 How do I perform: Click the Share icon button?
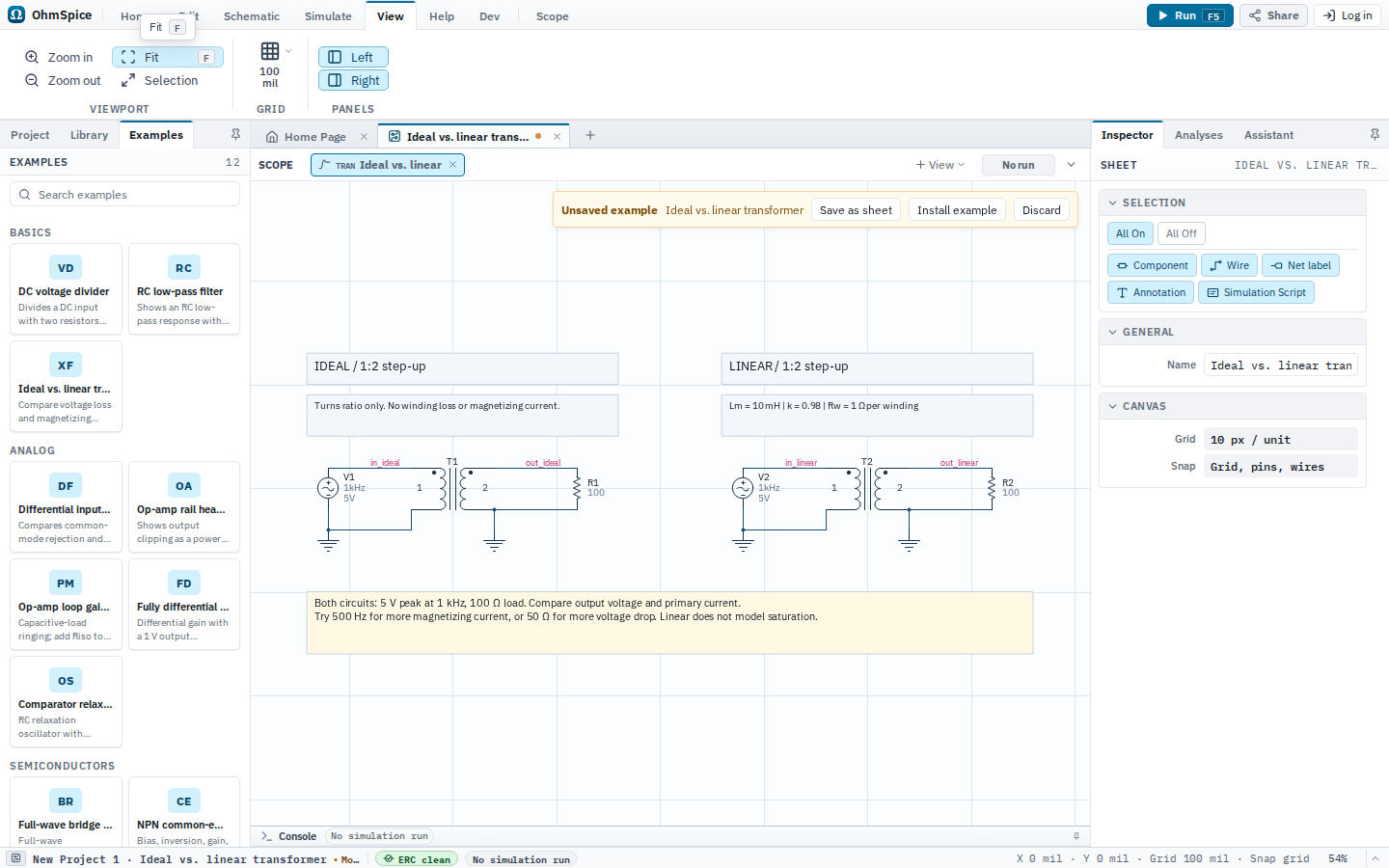click(x=1273, y=15)
